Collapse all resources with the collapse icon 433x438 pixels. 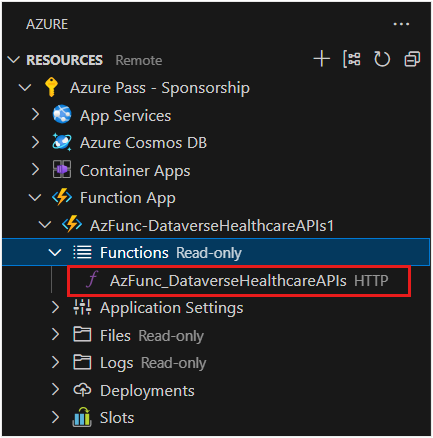click(x=412, y=59)
